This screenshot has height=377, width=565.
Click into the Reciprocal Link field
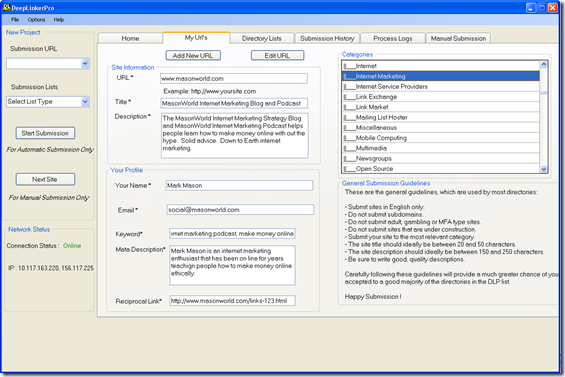tap(232, 301)
